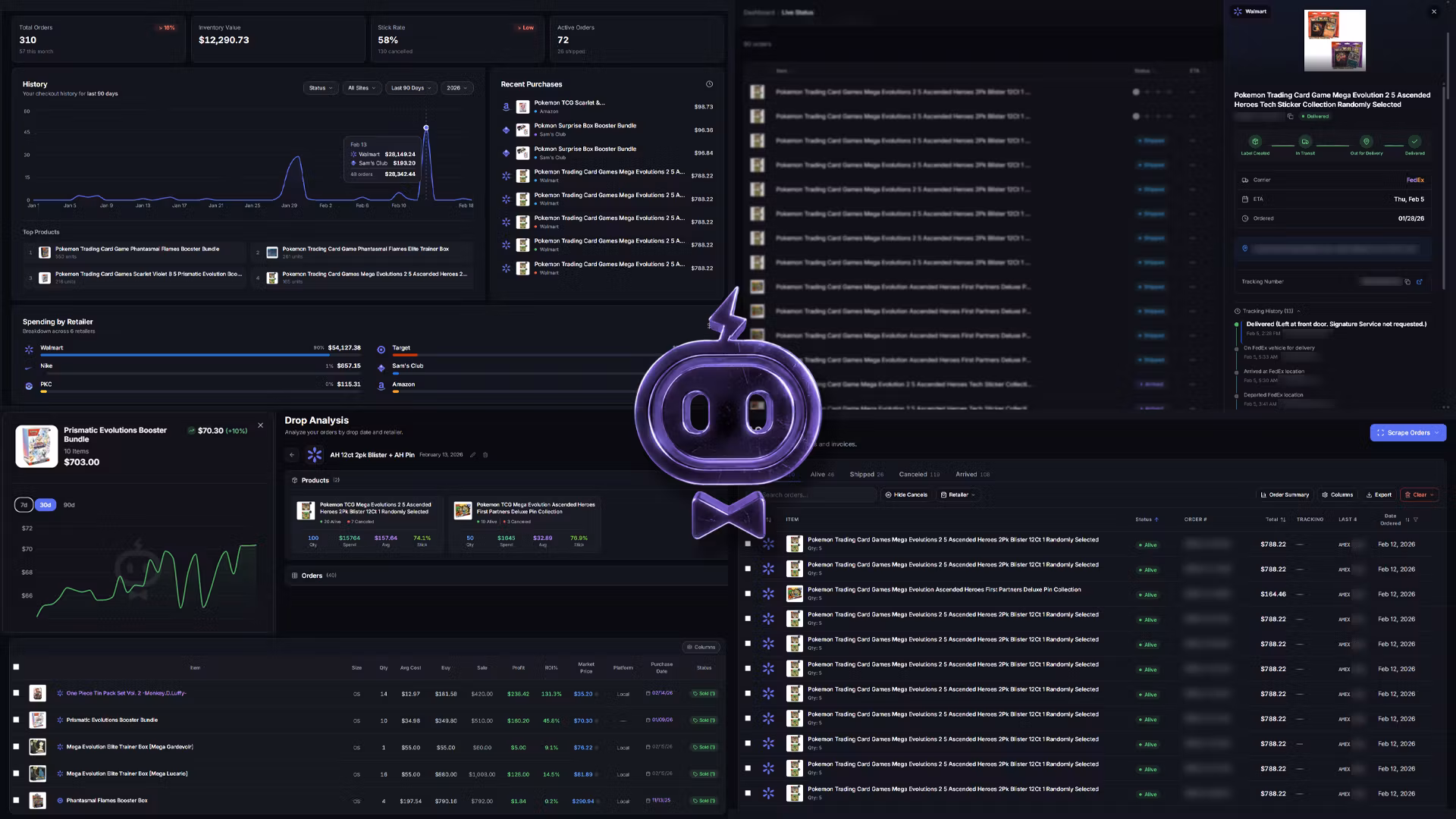This screenshot has height=819, width=1456.
Task: Click in the Search orders input field
Action: tap(817, 495)
